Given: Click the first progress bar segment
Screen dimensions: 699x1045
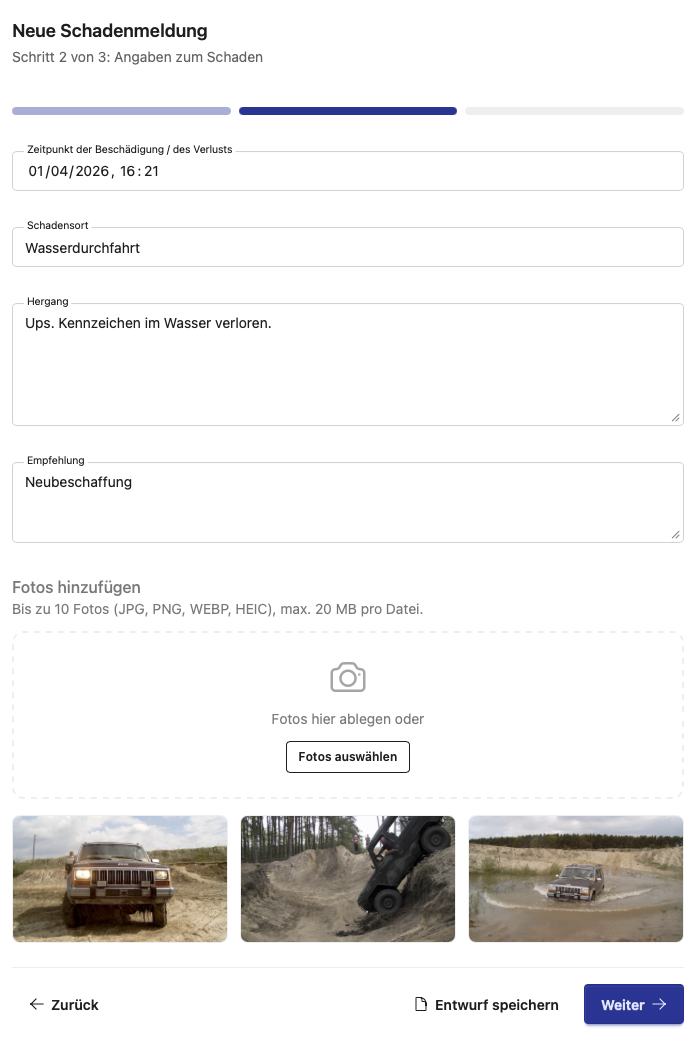Looking at the screenshot, I should pyautogui.click(x=120, y=111).
